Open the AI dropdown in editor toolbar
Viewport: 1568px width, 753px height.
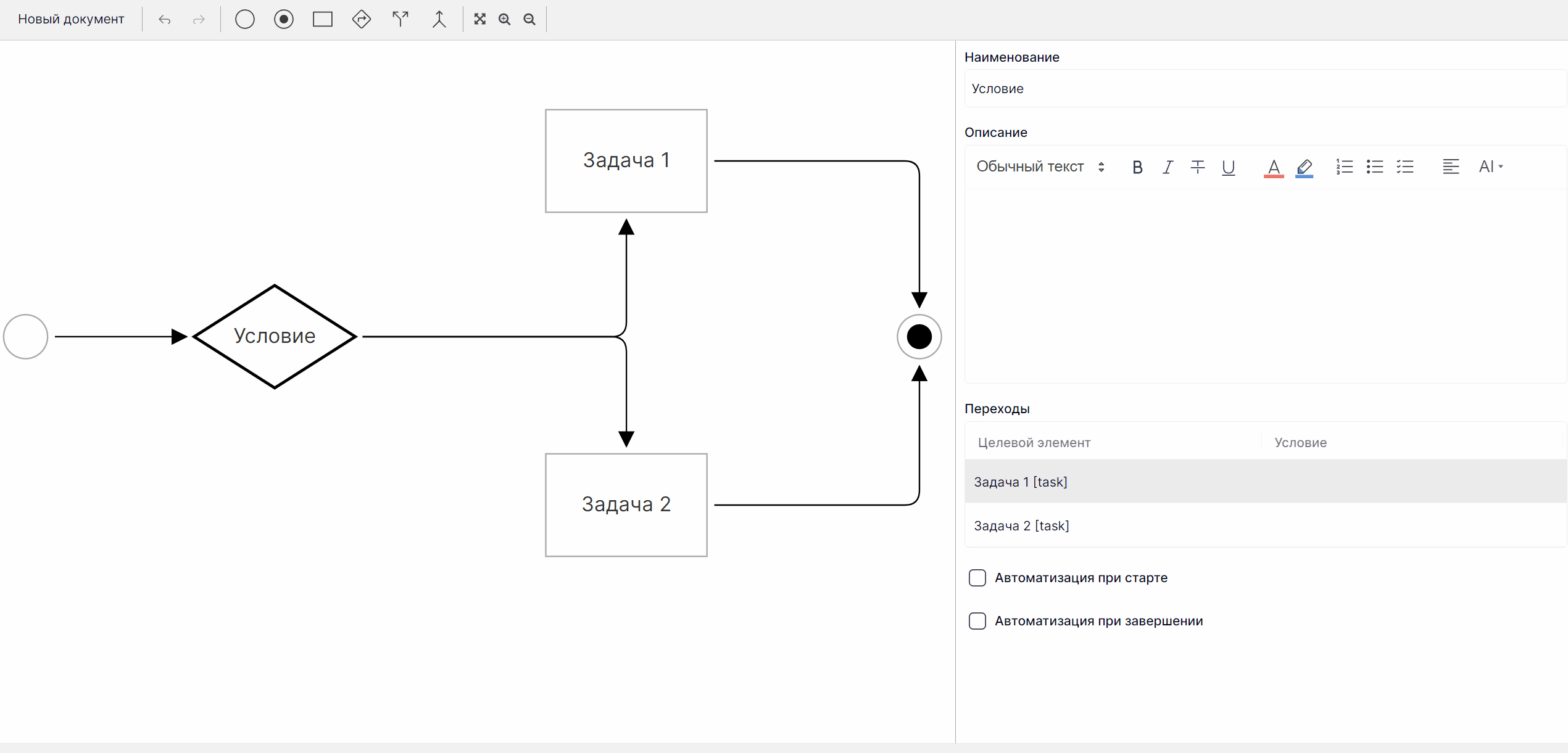(1490, 167)
